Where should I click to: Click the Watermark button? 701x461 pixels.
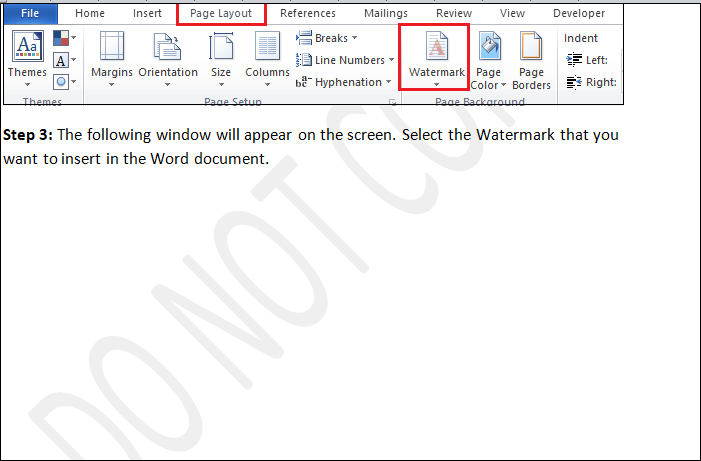click(x=436, y=58)
